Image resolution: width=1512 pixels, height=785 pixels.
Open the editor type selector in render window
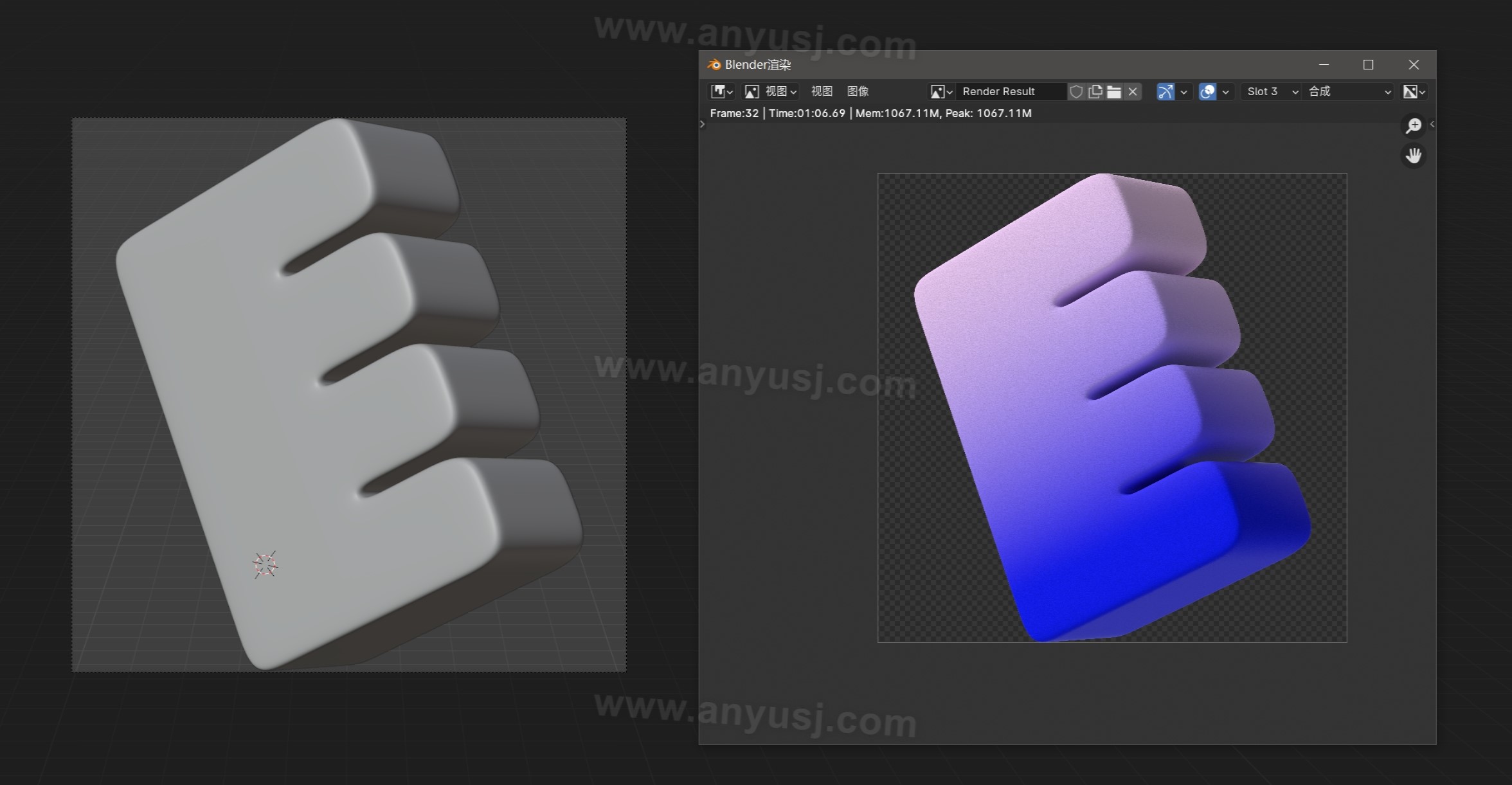coord(721,92)
